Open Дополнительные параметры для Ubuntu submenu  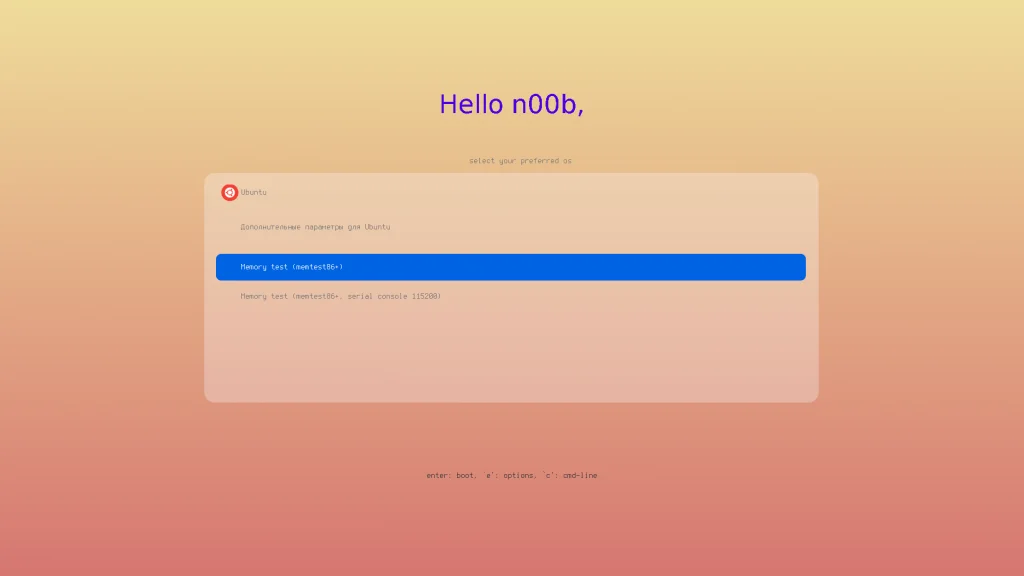315,226
